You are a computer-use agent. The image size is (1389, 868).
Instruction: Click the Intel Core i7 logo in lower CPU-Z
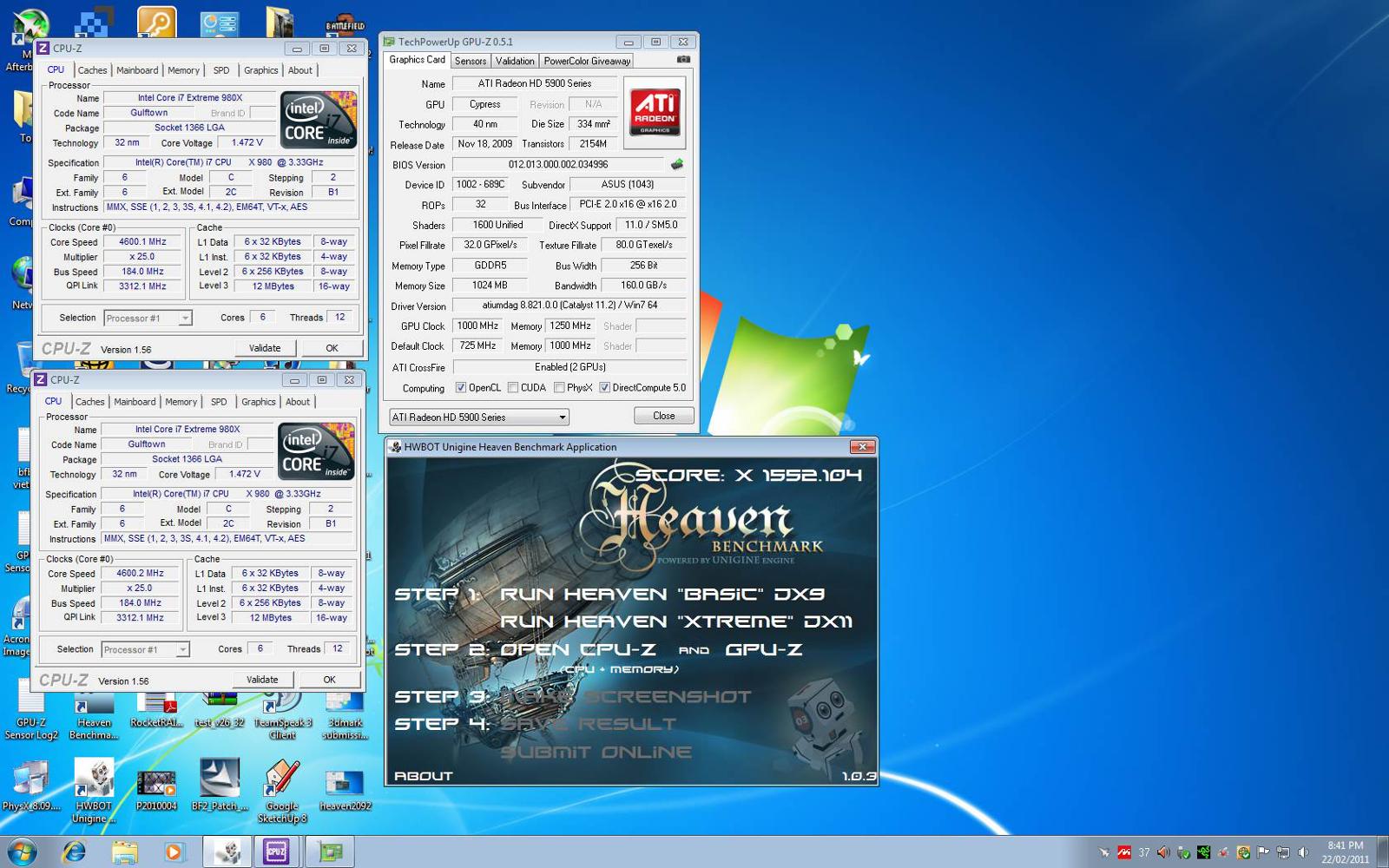tap(316, 451)
